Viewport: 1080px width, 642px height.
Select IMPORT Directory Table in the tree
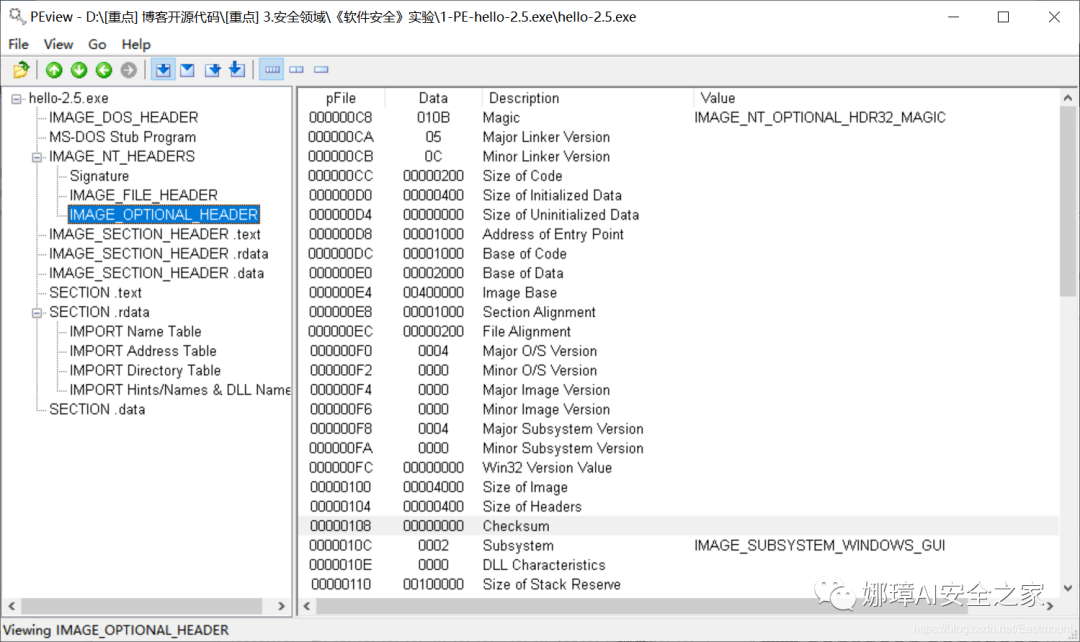(145, 371)
